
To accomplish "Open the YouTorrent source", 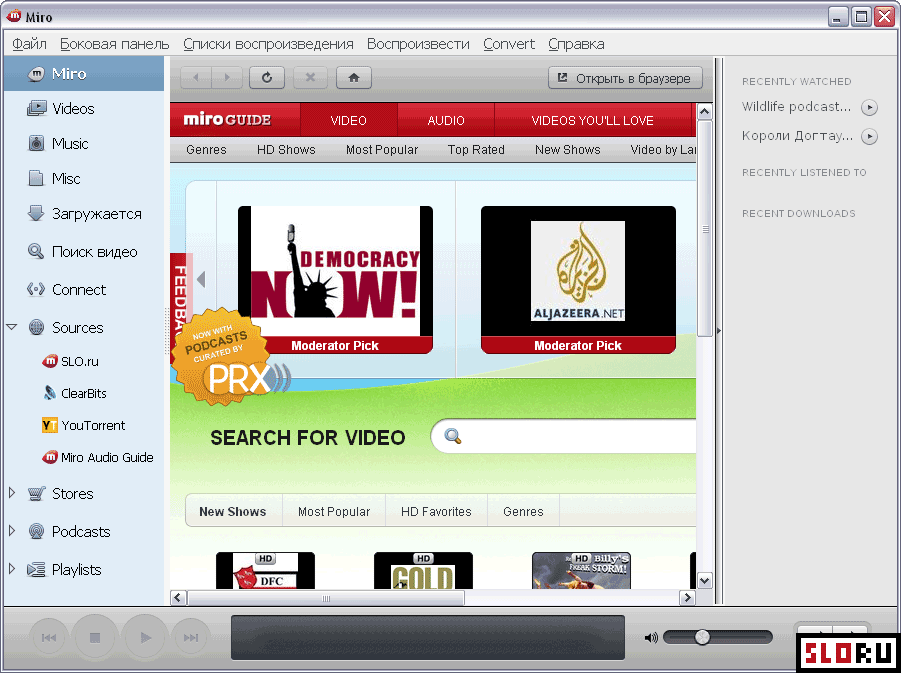I will 83,425.
